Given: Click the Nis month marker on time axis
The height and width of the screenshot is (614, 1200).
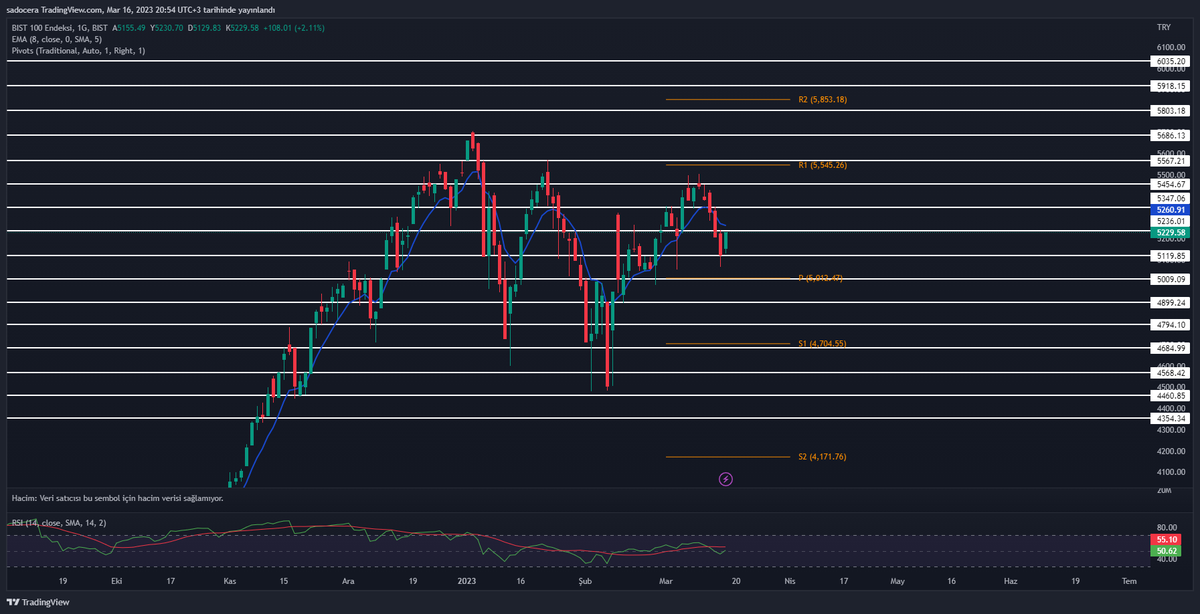Looking at the screenshot, I should click(x=790, y=580).
